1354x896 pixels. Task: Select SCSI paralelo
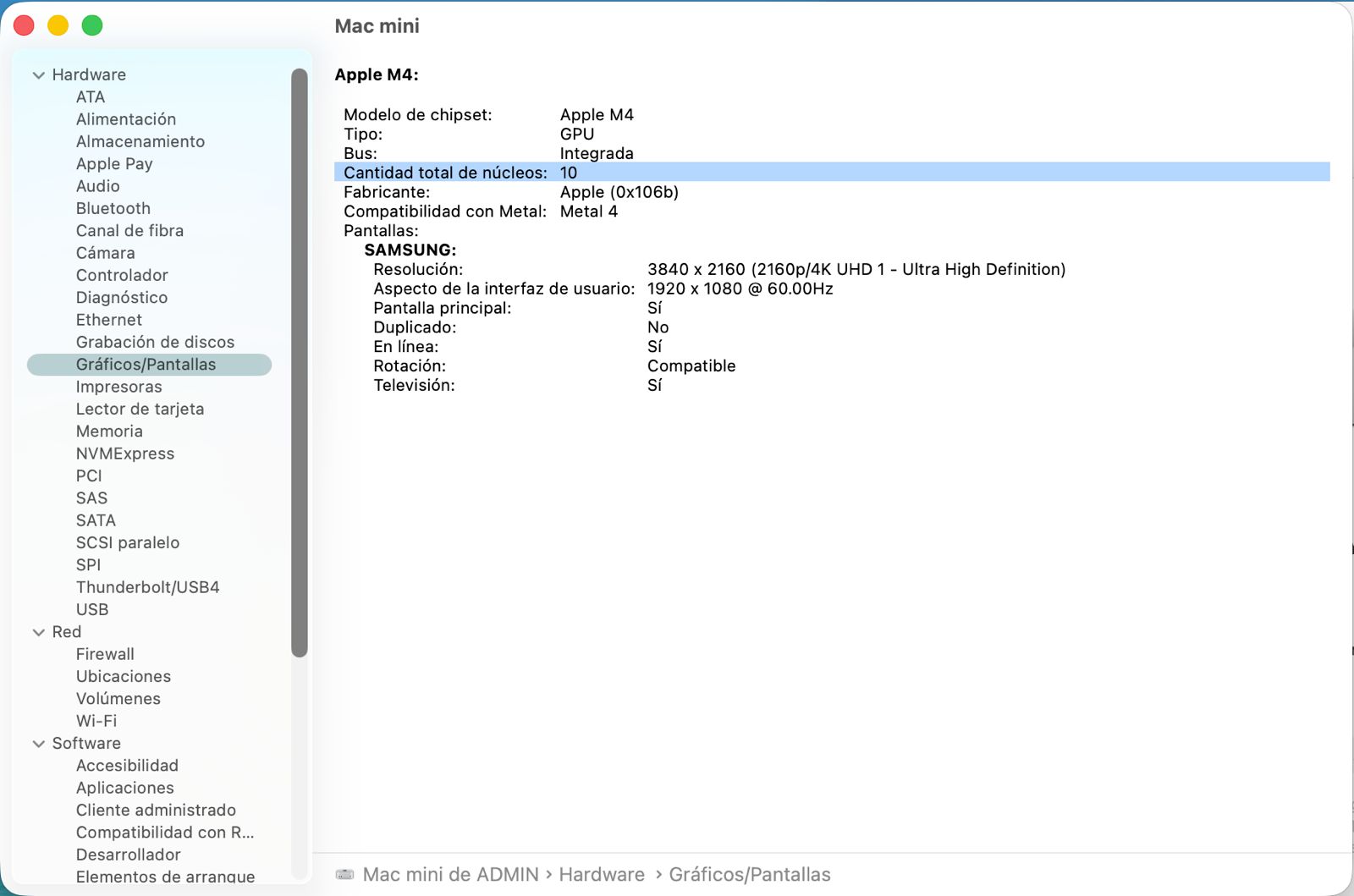tap(128, 542)
